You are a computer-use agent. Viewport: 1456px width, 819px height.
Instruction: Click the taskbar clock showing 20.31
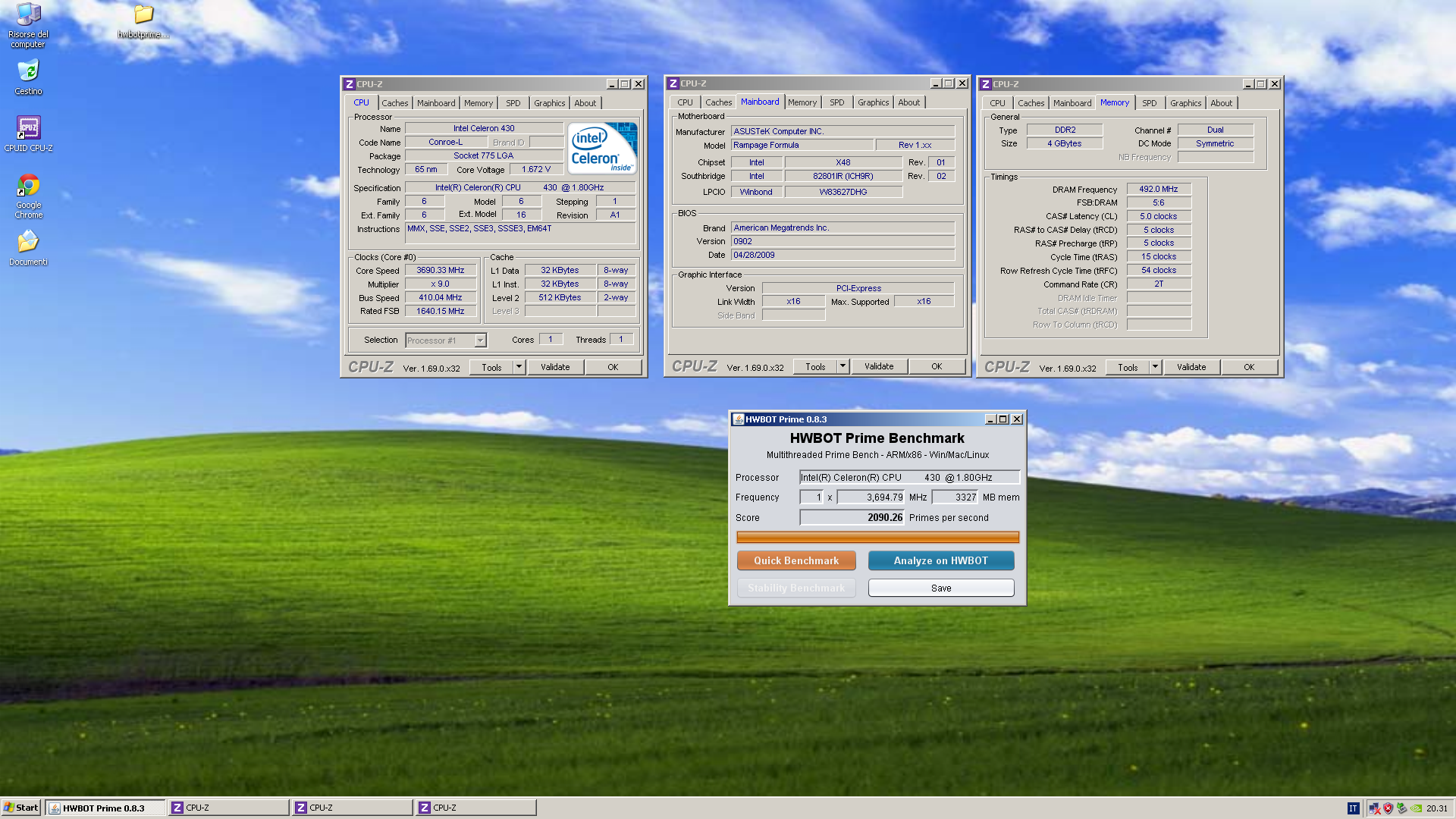1436,808
